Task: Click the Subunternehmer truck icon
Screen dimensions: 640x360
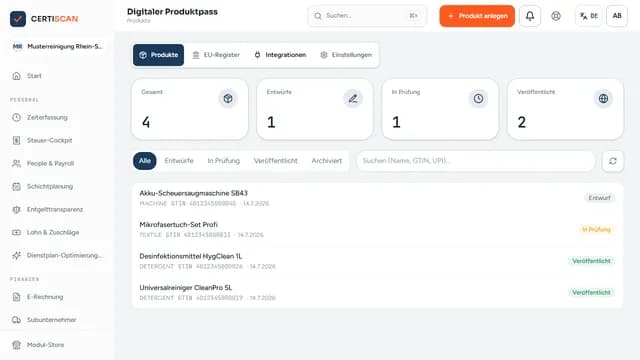Action: (16, 320)
